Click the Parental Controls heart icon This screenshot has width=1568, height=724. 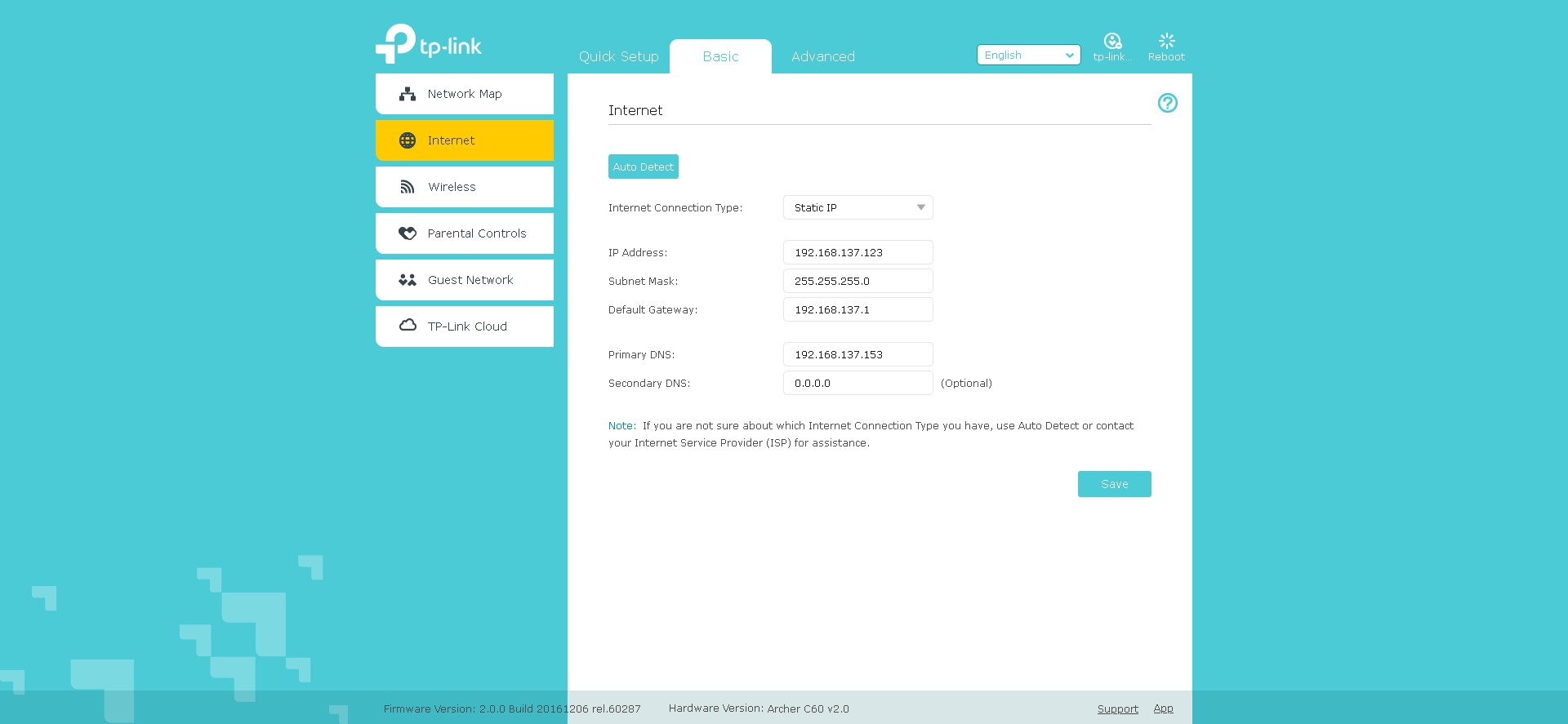coord(408,233)
